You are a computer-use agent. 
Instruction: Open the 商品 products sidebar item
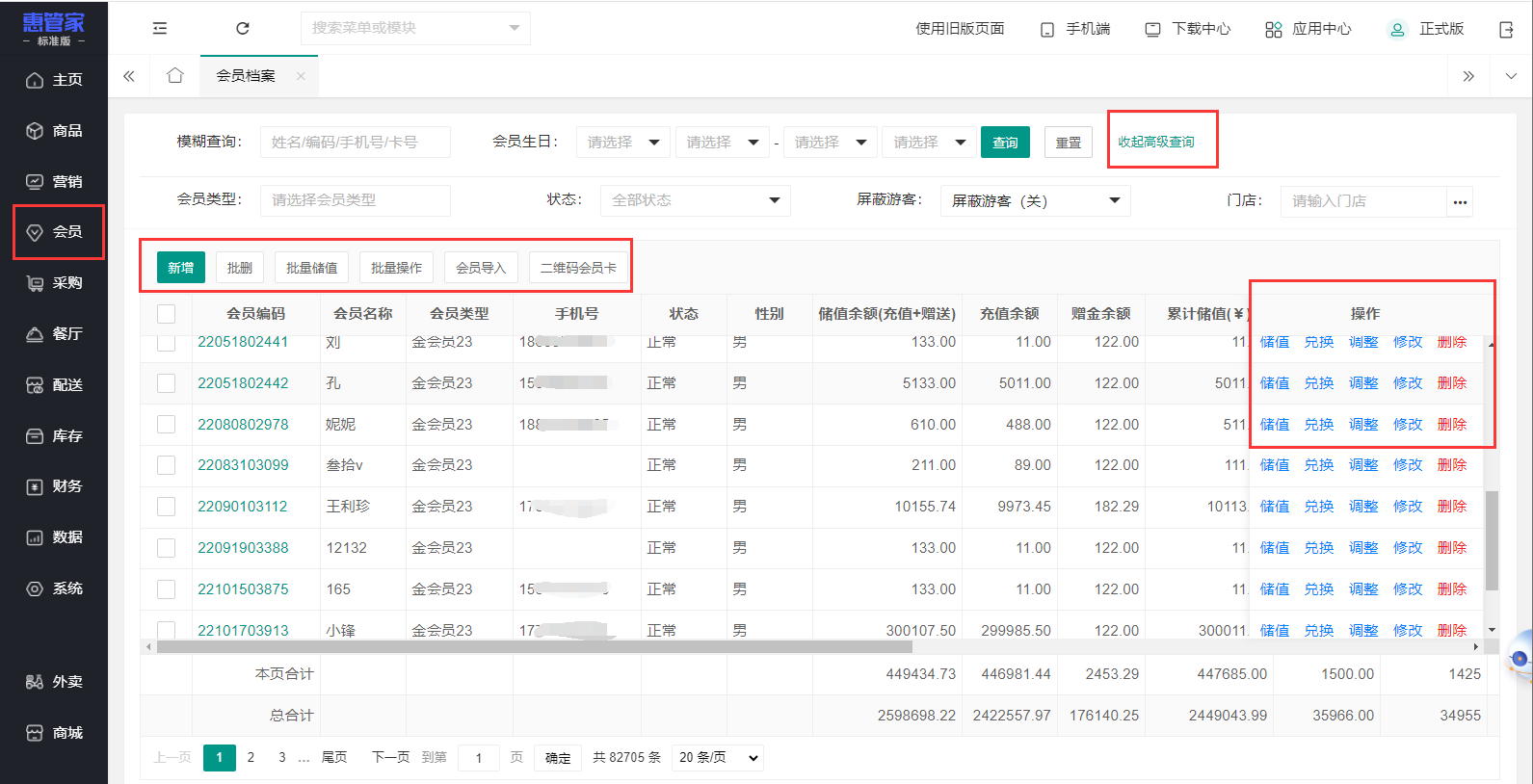[54, 131]
